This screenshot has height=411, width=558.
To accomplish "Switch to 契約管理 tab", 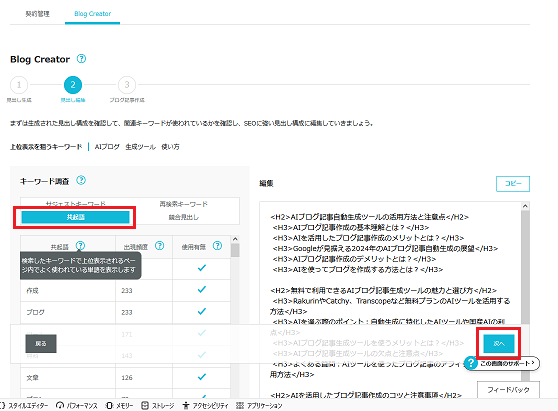I will pyautogui.click(x=37, y=14).
